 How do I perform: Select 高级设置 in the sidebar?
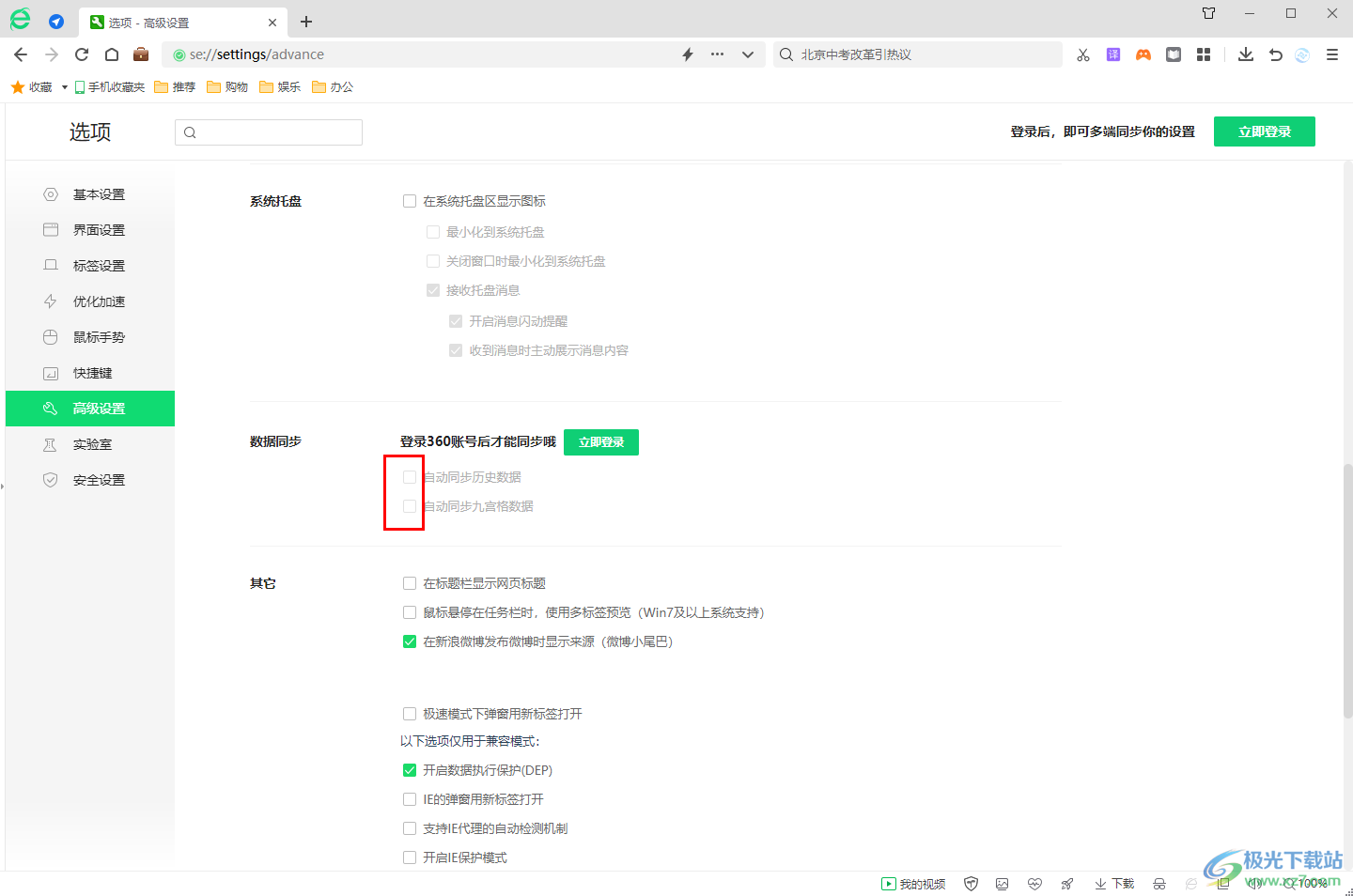(90, 409)
